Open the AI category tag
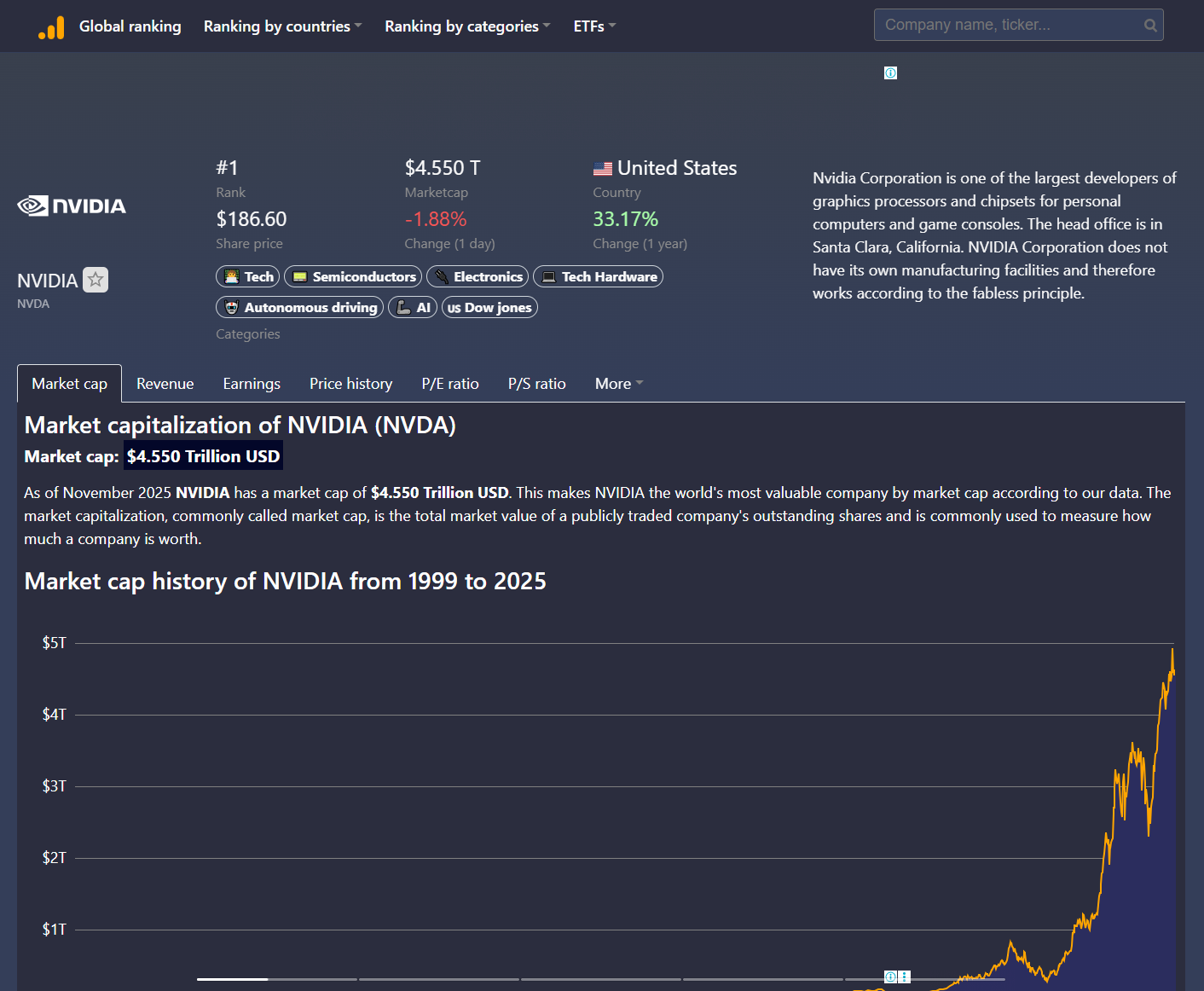This screenshot has width=1204, height=991. (413, 308)
